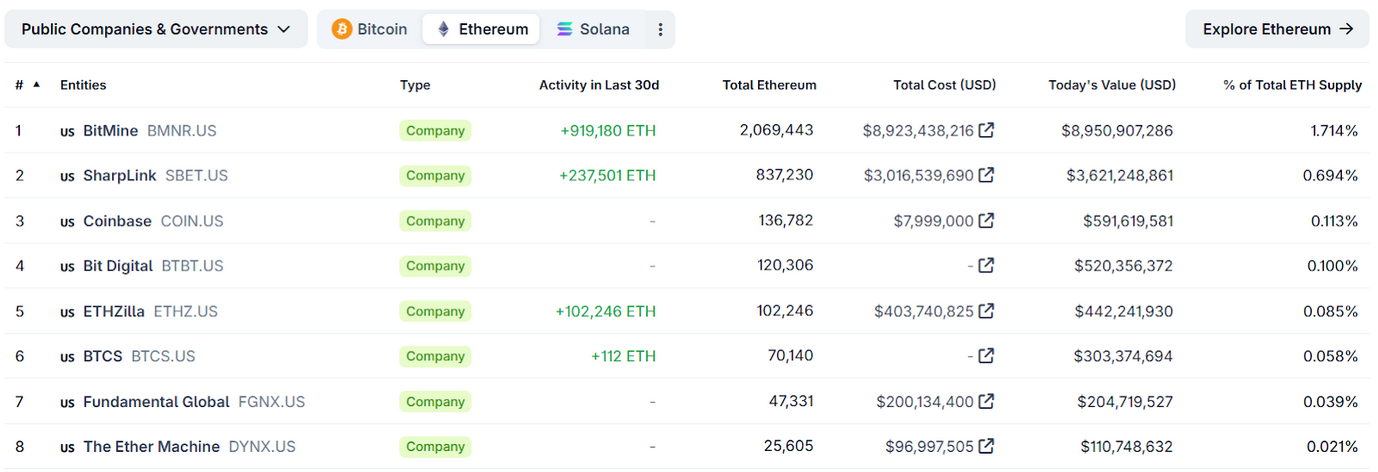
Task: Switch to the Bitcoin tab
Action: click(x=370, y=29)
